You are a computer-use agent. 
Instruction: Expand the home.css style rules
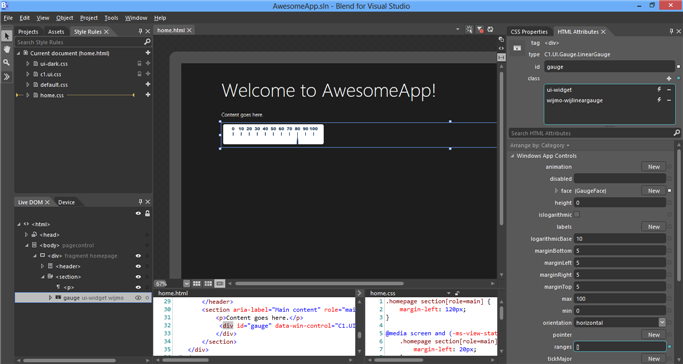(27, 95)
